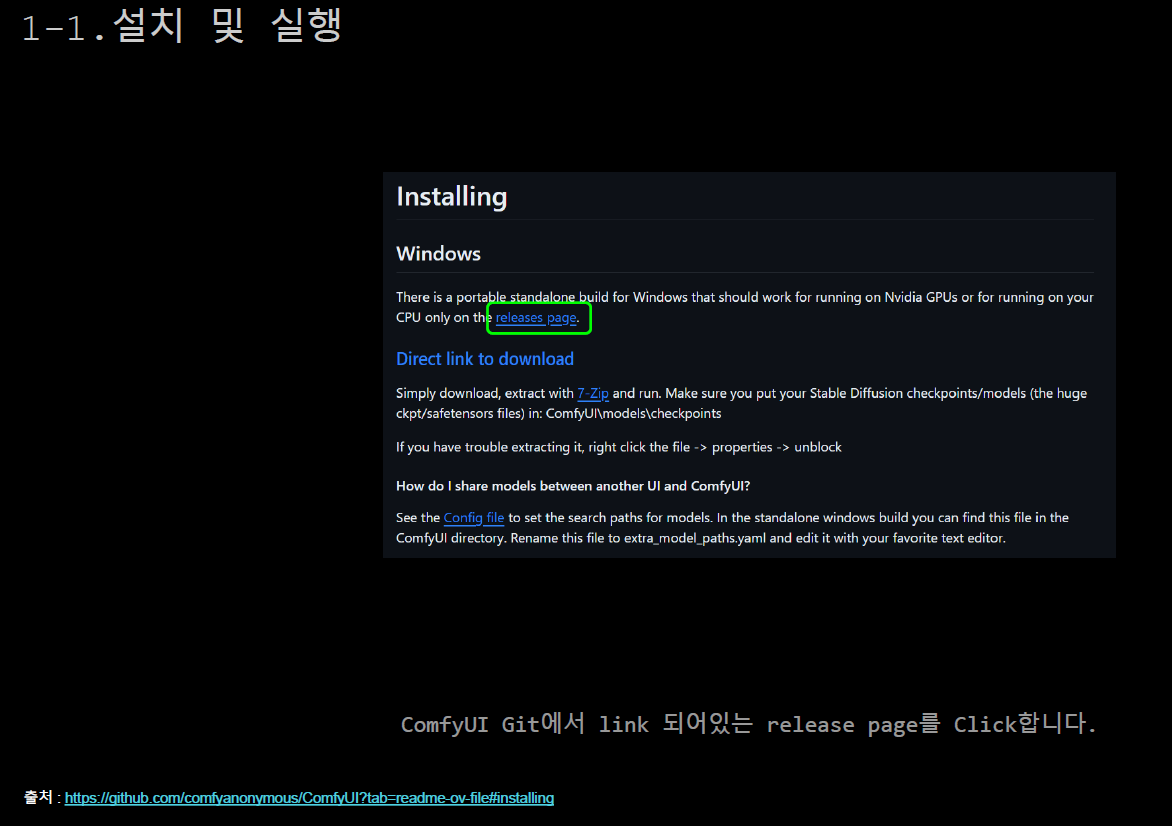Open the releases page link
The height and width of the screenshot is (826, 1172).
[536, 318]
